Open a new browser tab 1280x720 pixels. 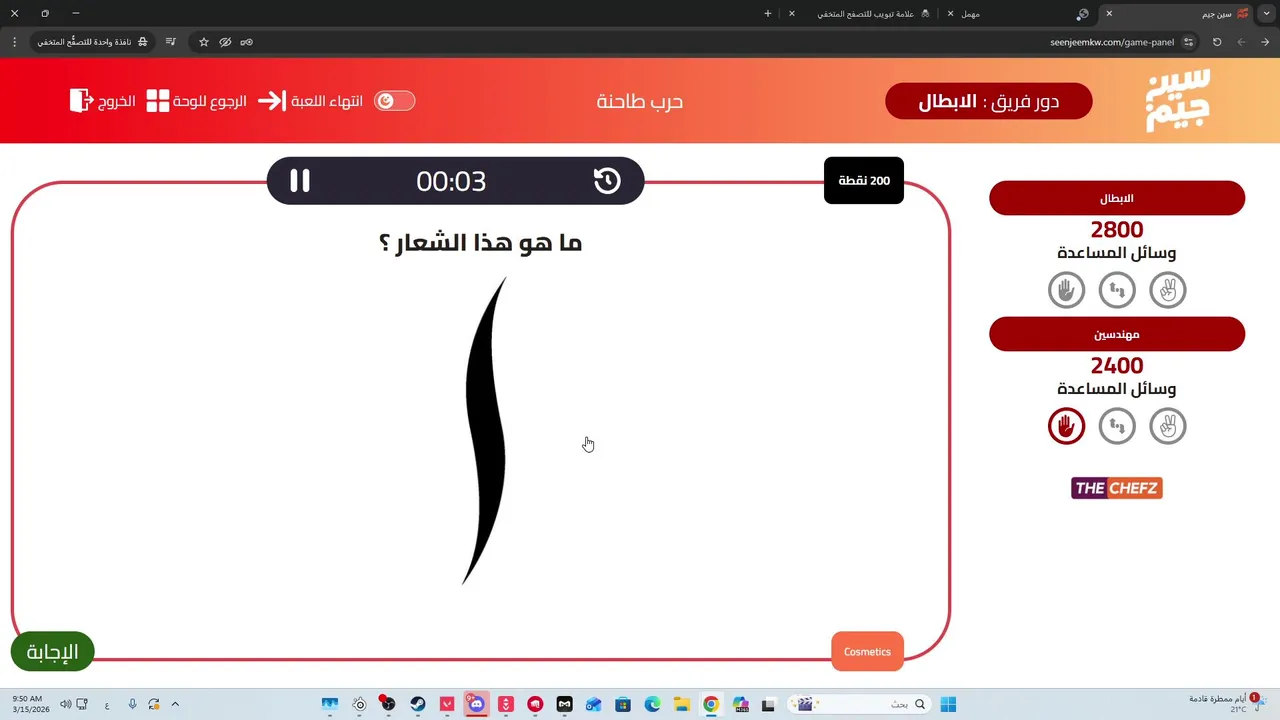tap(768, 14)
